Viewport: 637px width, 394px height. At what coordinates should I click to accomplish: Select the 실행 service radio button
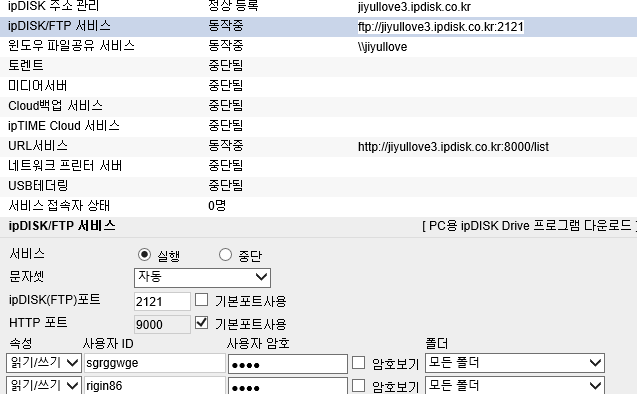(x=144, y=255)
